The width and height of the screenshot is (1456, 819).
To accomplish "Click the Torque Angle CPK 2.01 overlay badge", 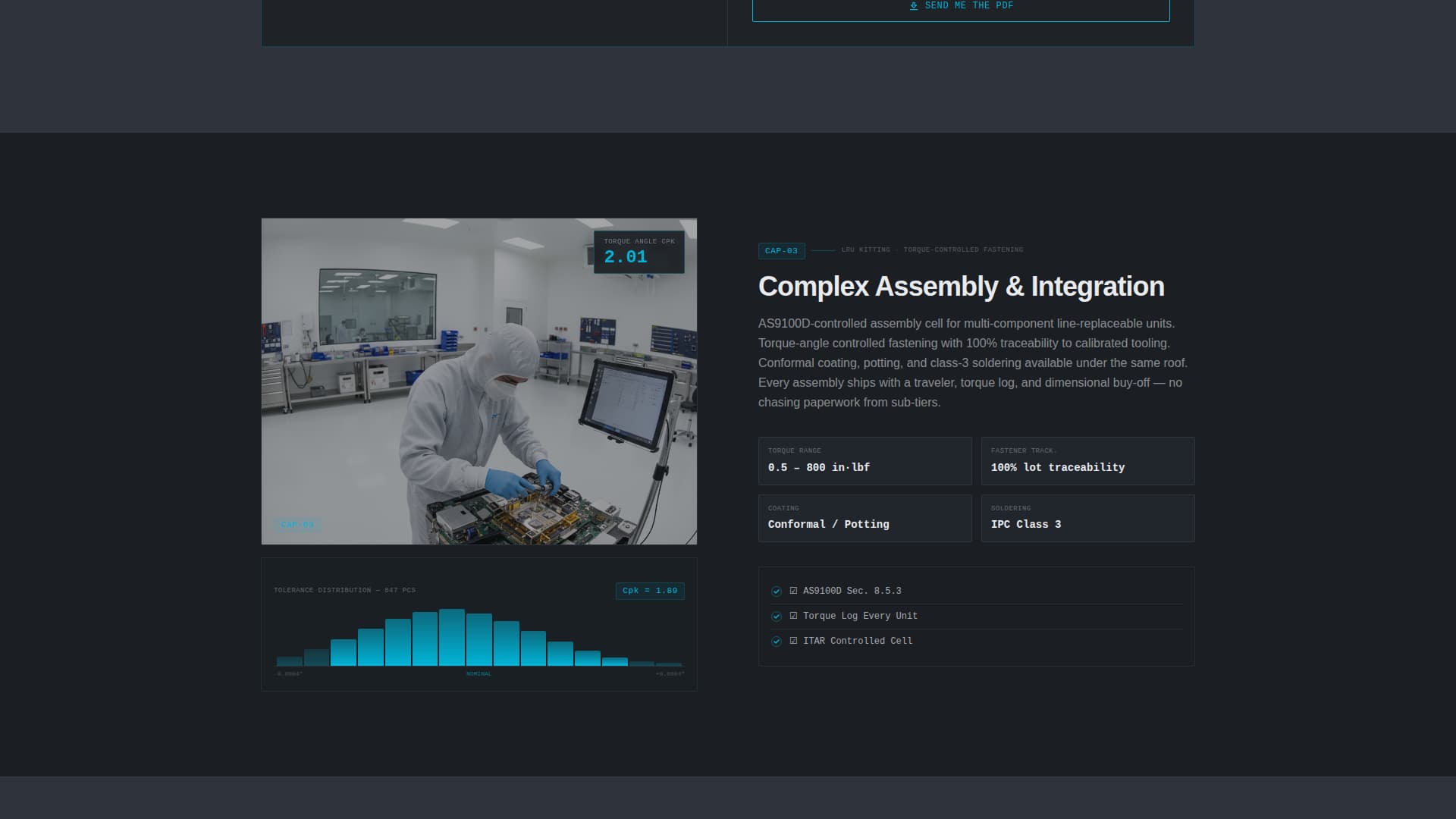I will click(x=639, y=252).
